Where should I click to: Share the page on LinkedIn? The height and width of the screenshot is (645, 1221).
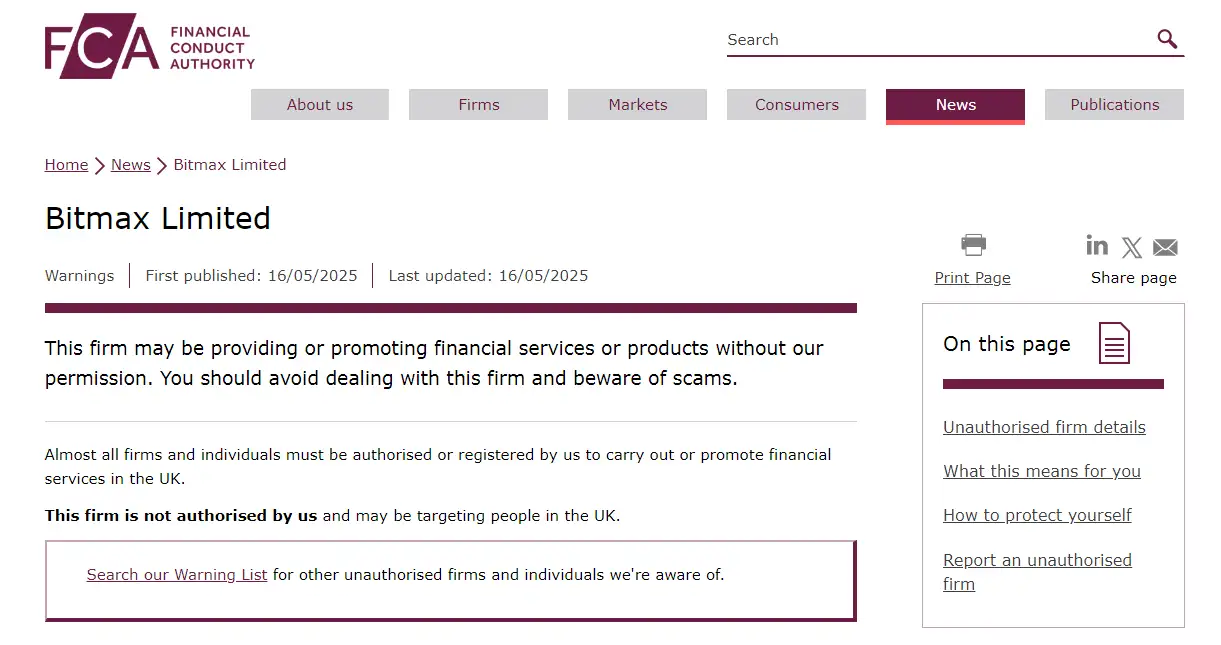click(1097, 245)
